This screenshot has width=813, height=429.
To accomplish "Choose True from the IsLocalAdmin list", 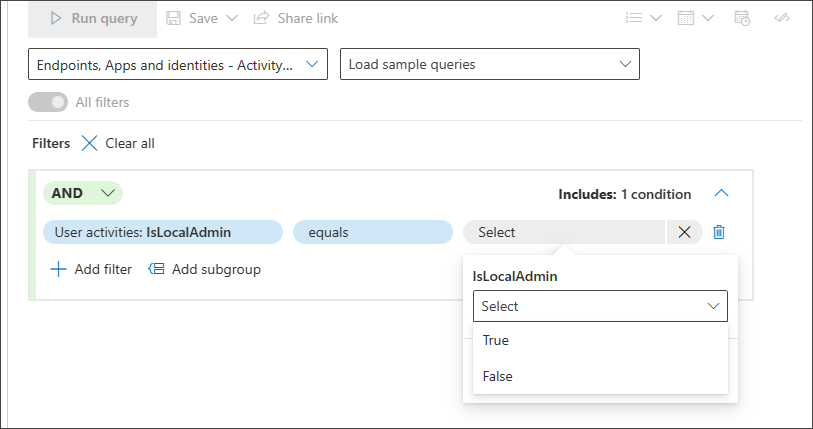I will coord(496,340).
